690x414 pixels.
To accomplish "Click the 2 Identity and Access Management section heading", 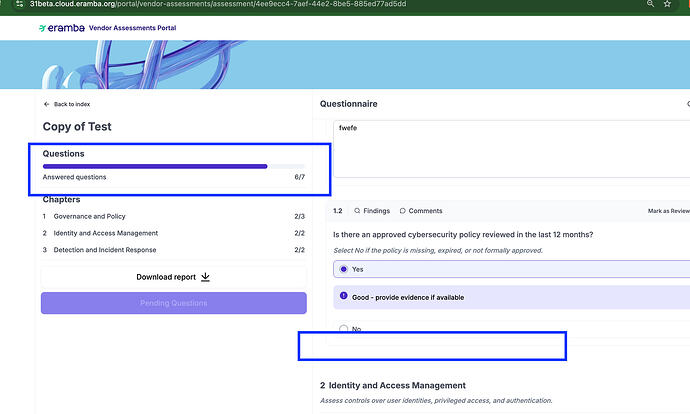I will (393, 385).
